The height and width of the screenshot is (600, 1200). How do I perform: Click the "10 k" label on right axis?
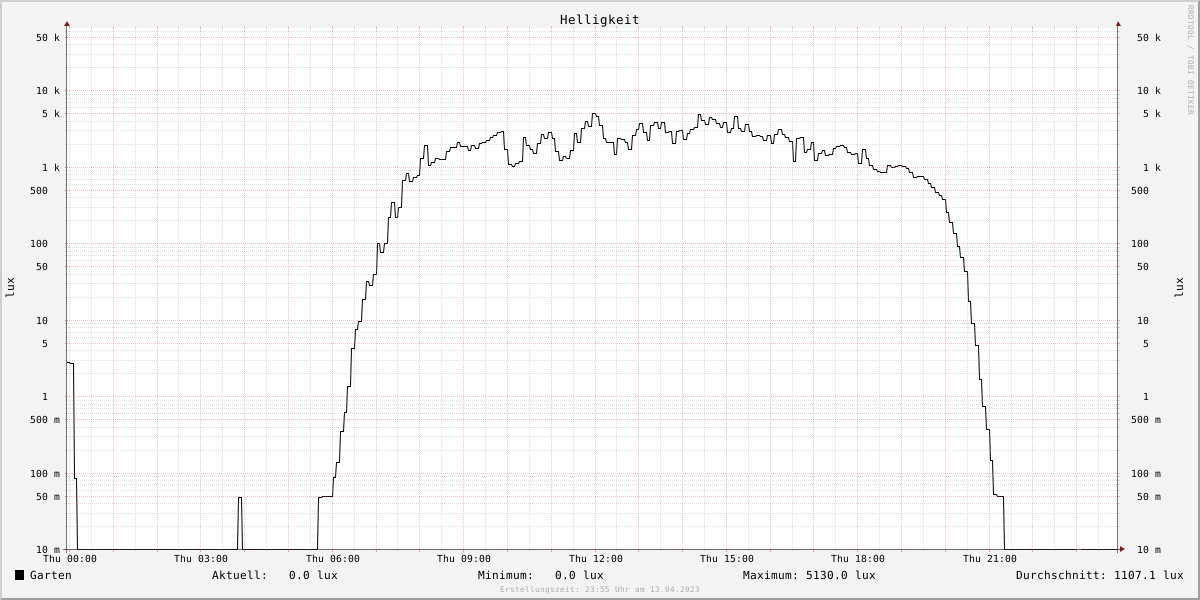click(x=1149, y=91)
